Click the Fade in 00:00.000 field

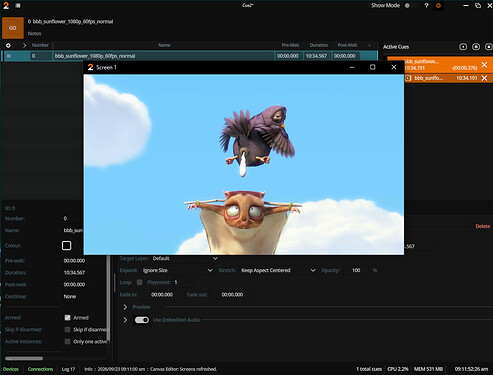tap(162, 295)
